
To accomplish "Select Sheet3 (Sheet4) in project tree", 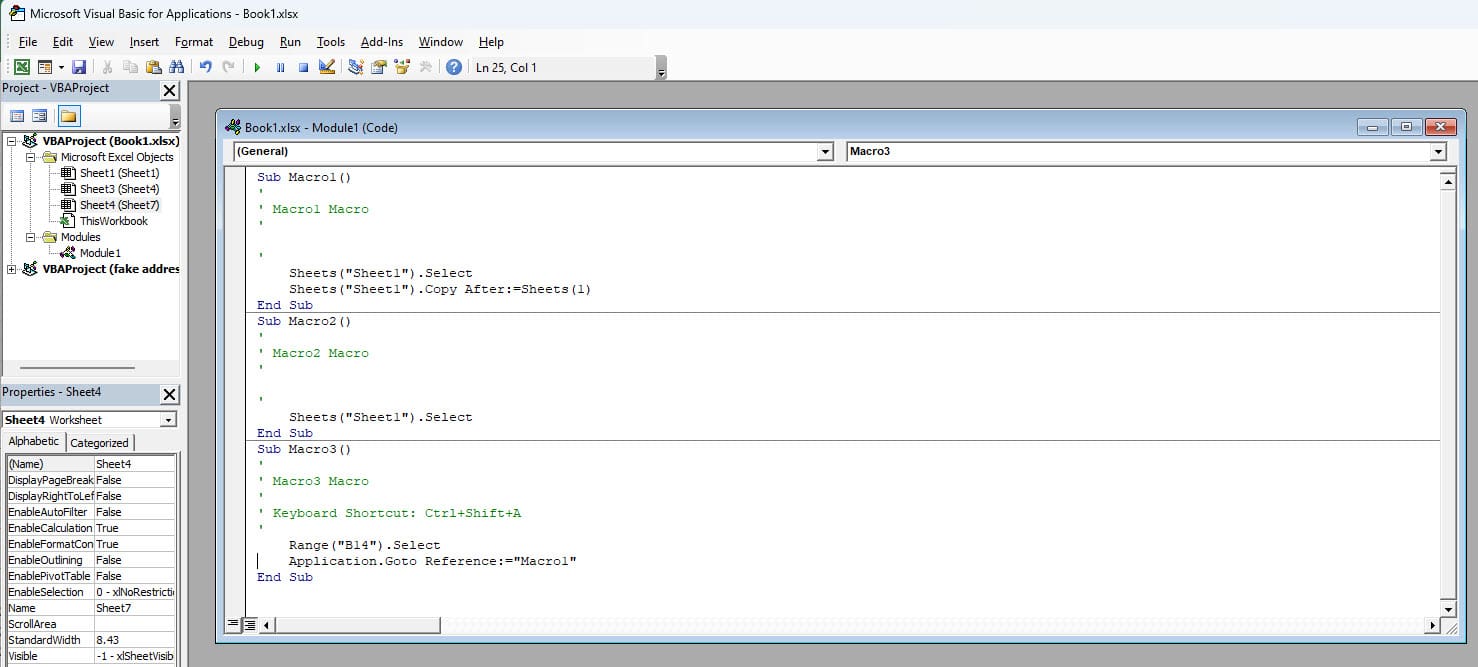I will 119,189.
